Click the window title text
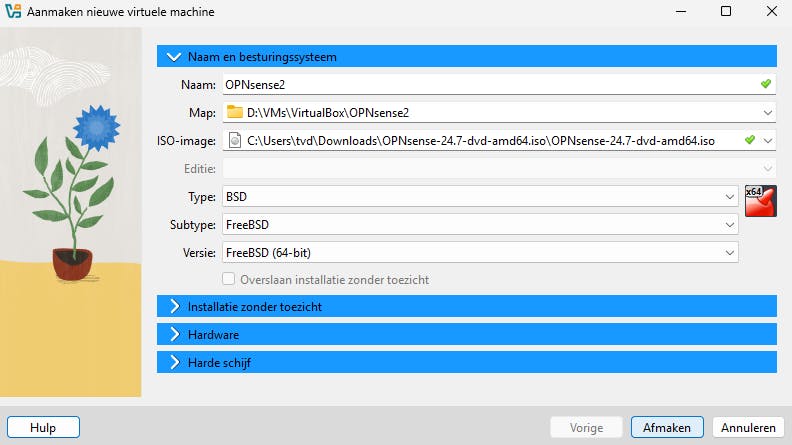This screenshot has width=792, height=445. point(121,12)
